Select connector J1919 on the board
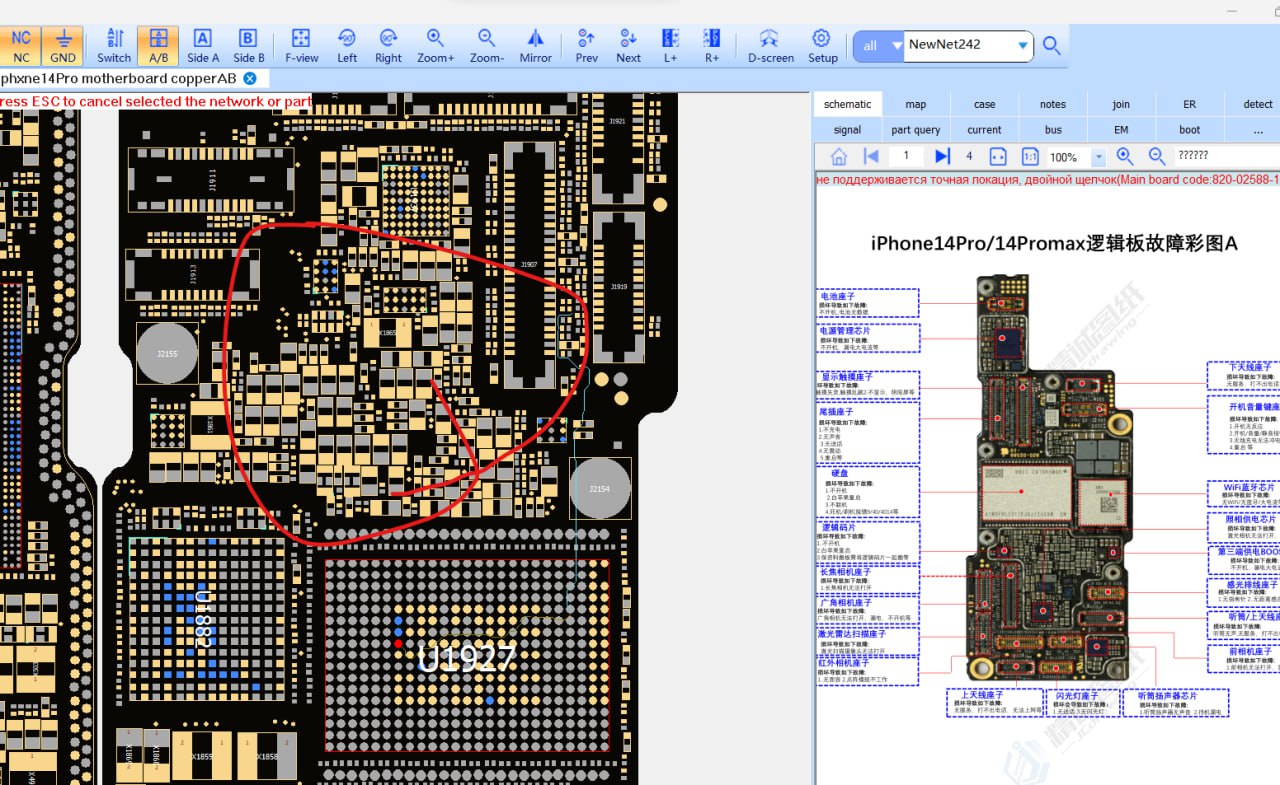The width and height of the screenshot is (1280, 785). 619,288
